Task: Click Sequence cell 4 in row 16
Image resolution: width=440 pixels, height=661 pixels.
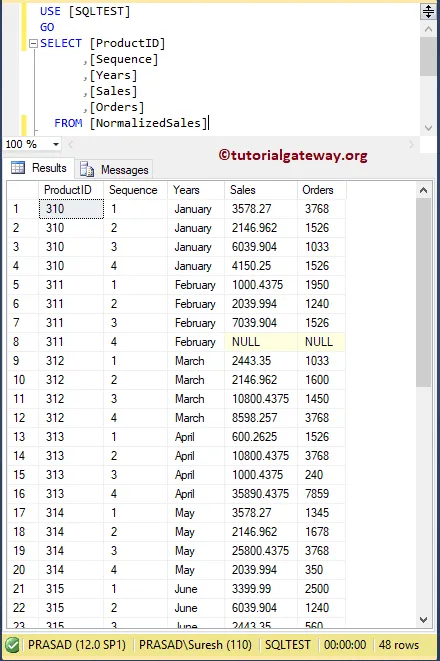Action: [135, 494]
